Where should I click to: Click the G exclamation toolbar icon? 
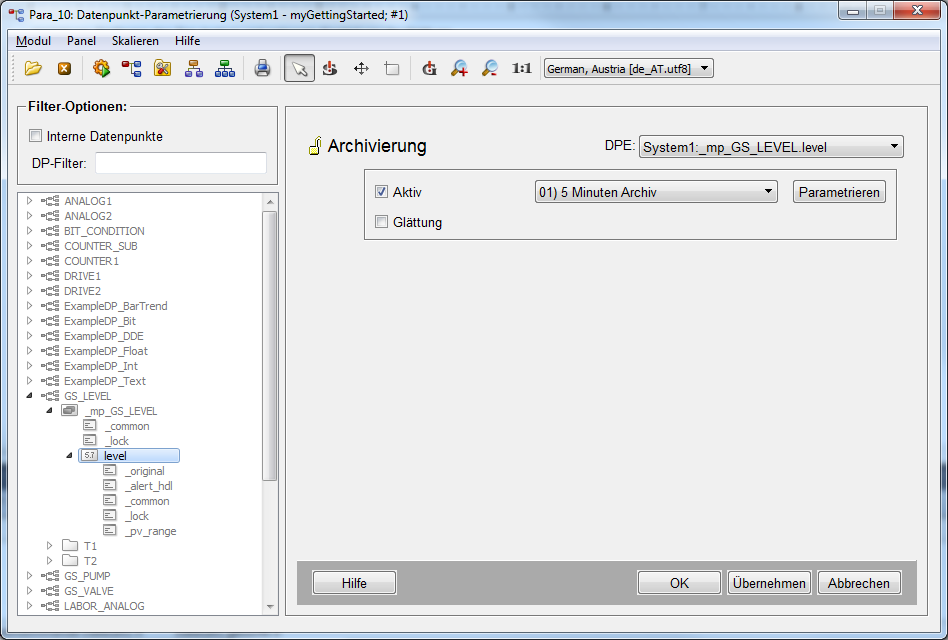[429, 68]
